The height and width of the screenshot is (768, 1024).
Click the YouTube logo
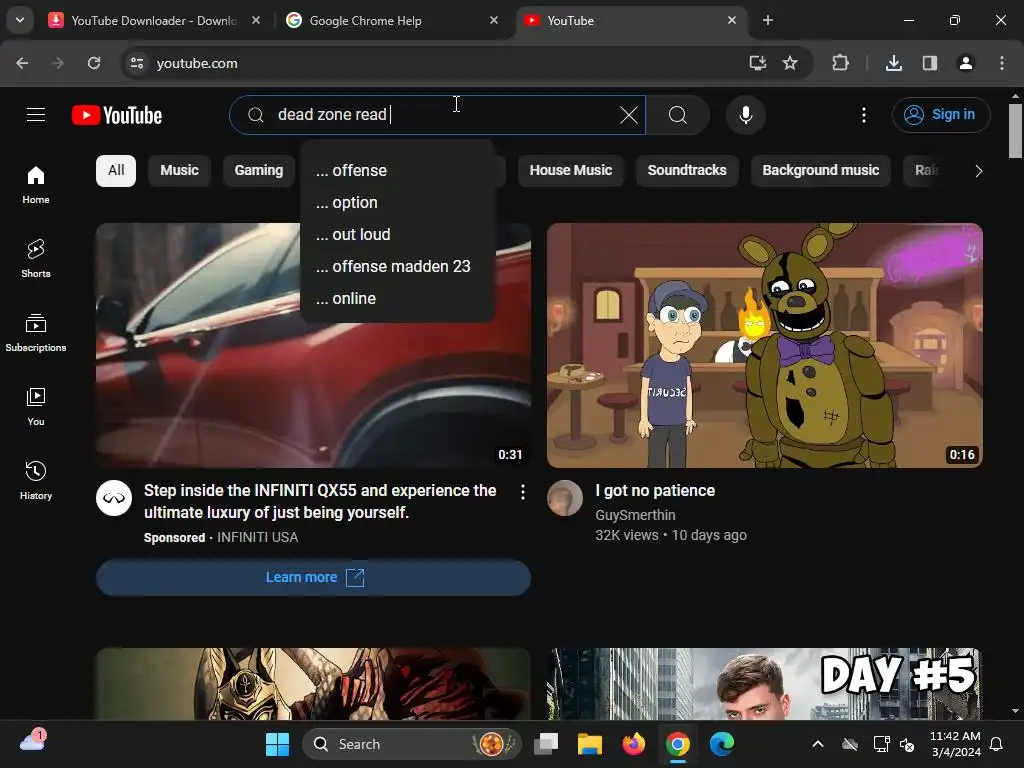point(117,115)
